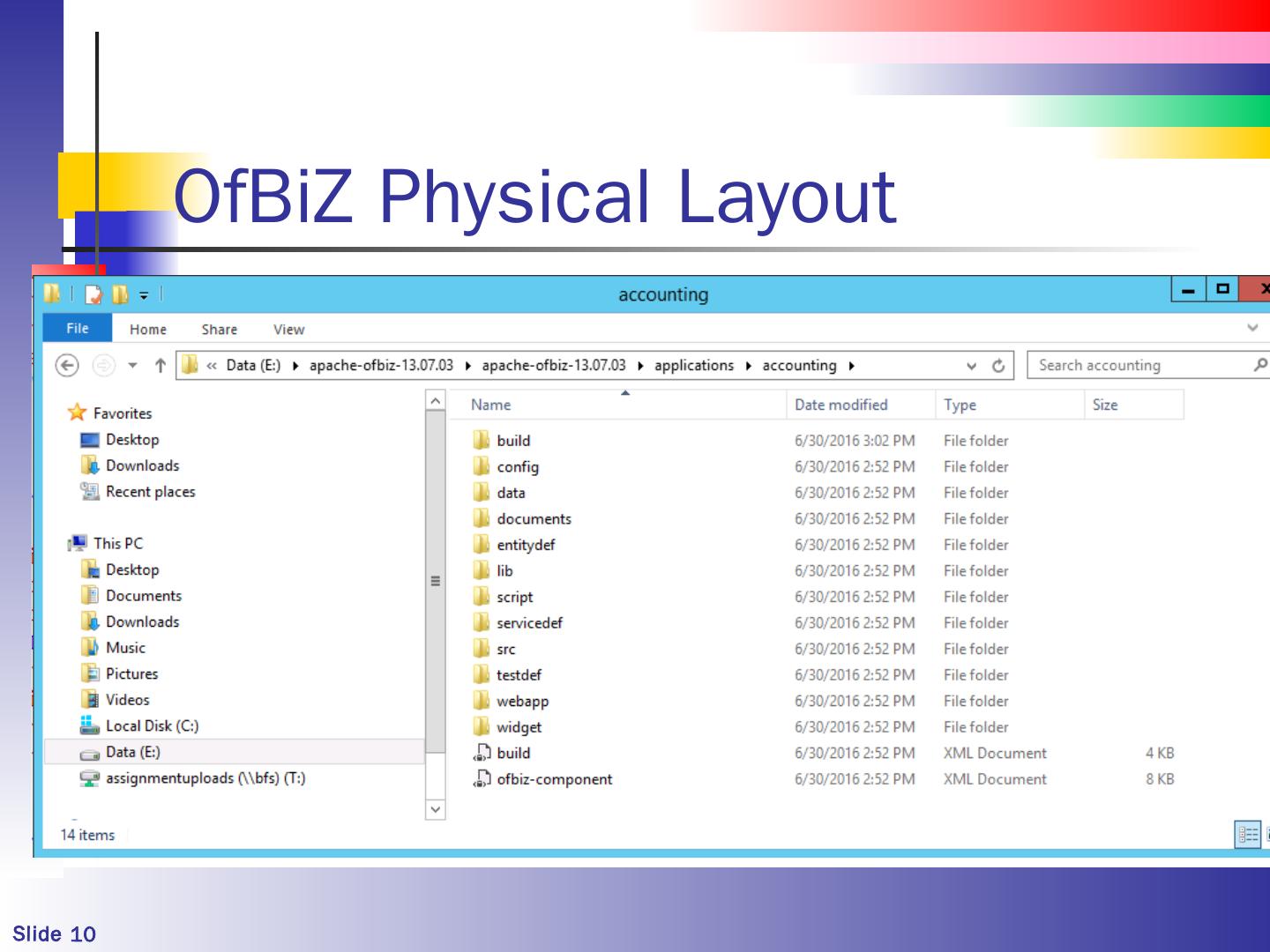Select Local Disk (C:) drive
Viewport: 1270px width, 952px height.
coord(152,725)
